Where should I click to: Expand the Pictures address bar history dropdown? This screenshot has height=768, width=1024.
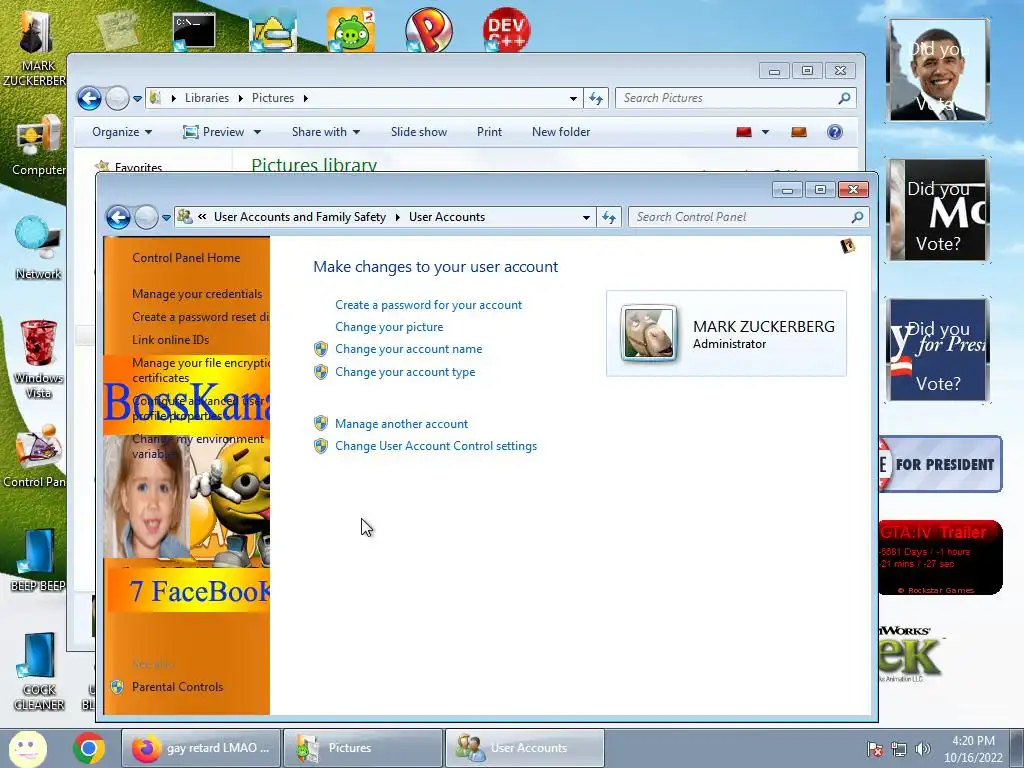573,98
